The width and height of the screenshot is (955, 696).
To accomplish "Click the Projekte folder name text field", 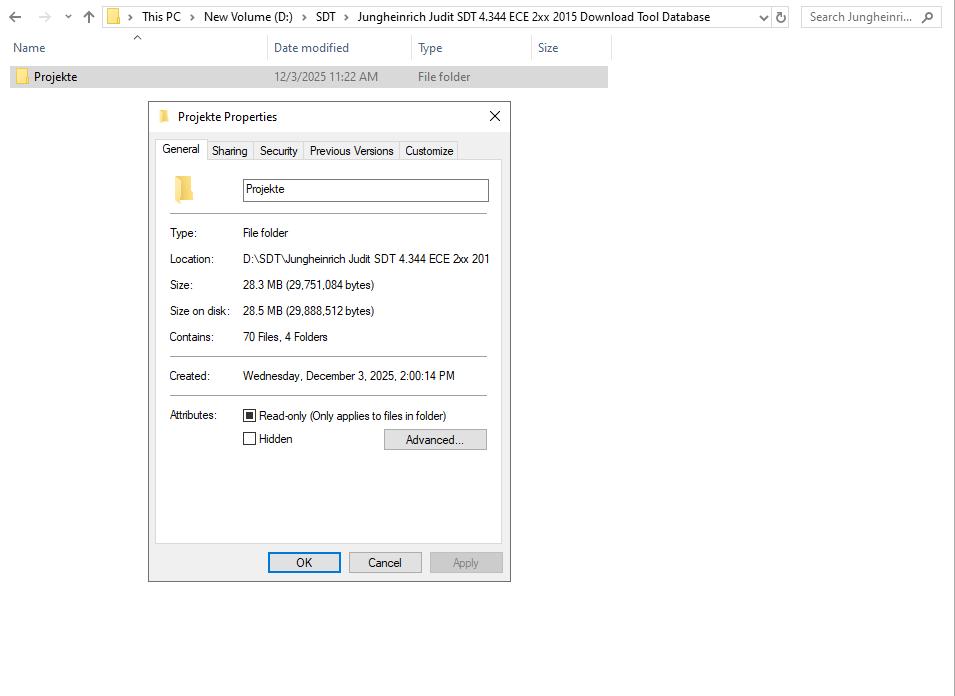I will (365, 189).
